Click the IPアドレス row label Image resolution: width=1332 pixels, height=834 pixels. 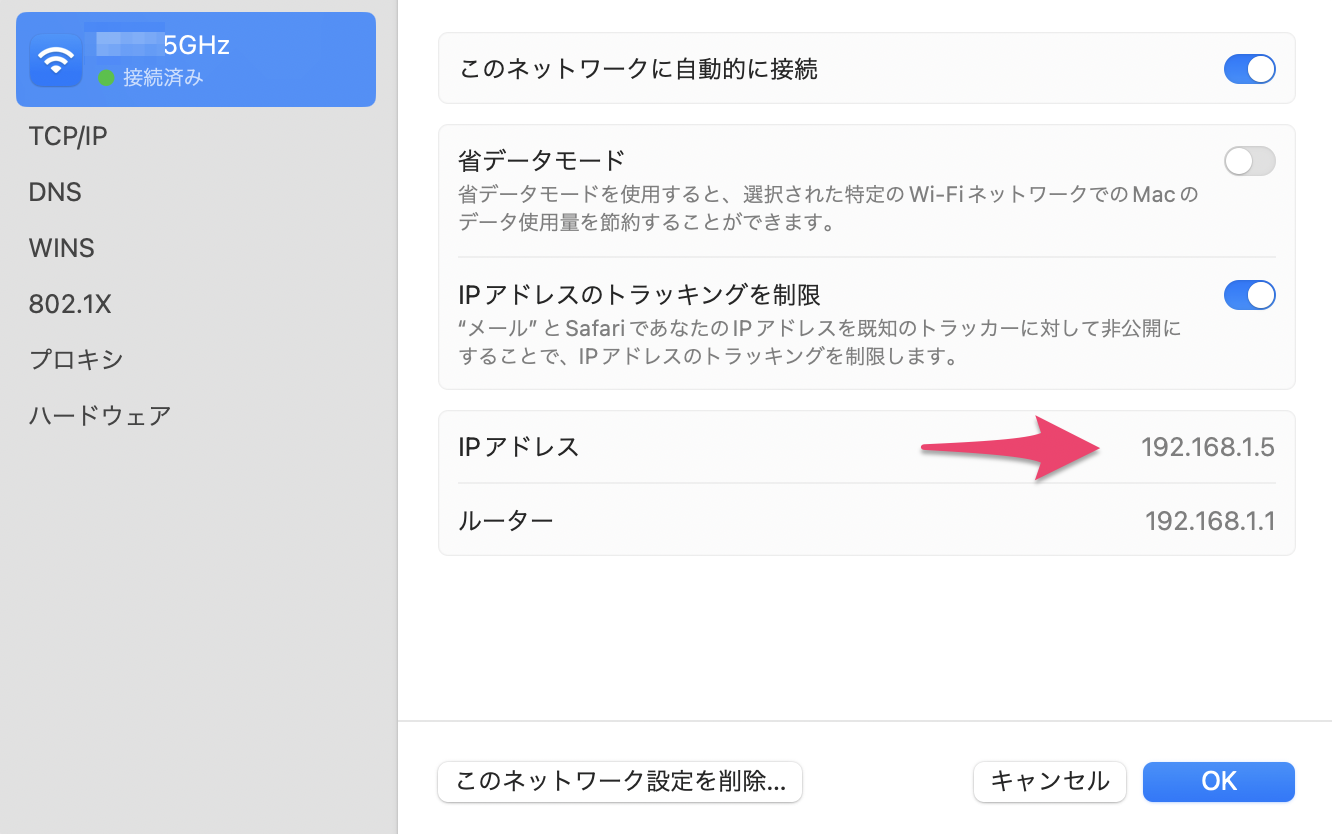(x=519, y=447)
